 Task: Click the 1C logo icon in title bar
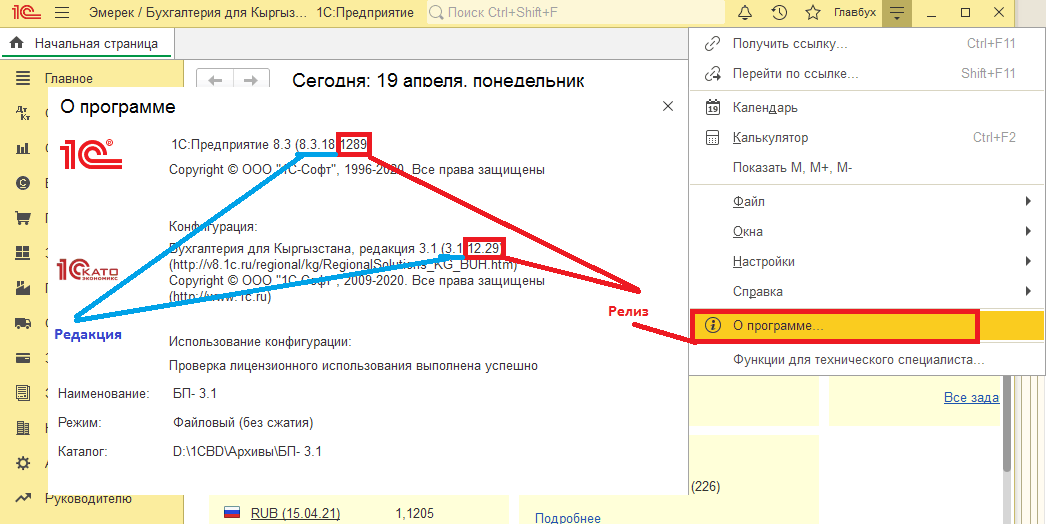click(x=22, y=13)
